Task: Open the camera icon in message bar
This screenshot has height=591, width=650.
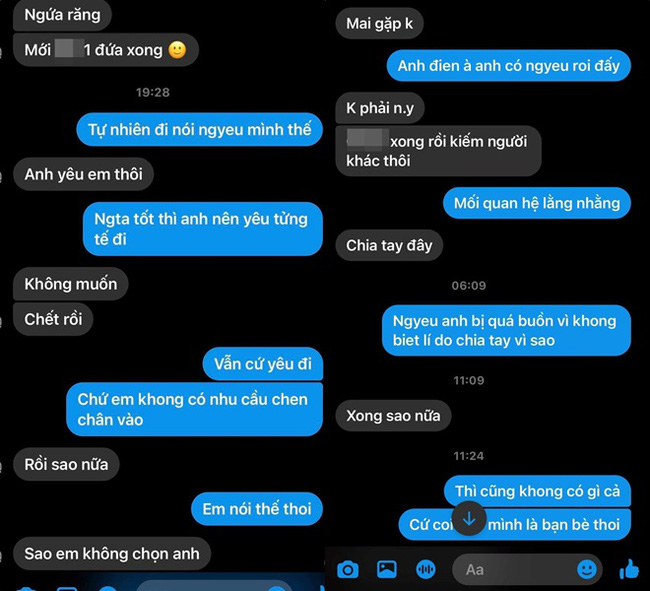Action: 347,569
